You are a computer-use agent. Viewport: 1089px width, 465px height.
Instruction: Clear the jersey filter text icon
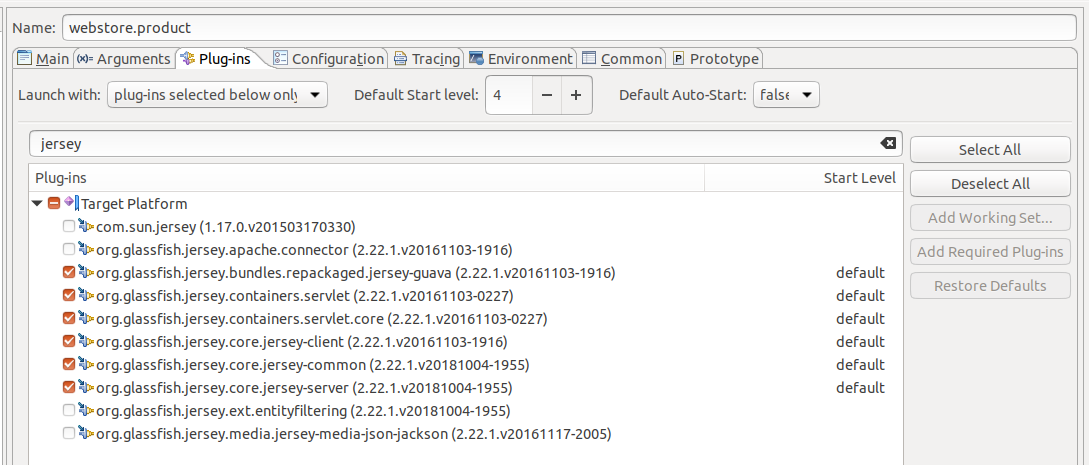[x=888, y=144]
